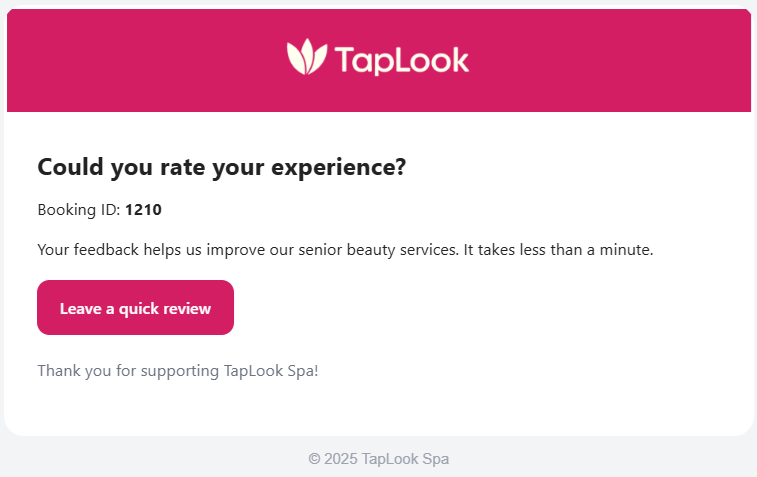Click the copyright © symbol in footer
The height and width of the screenshot is (477, 757).
tap(314, 459)
